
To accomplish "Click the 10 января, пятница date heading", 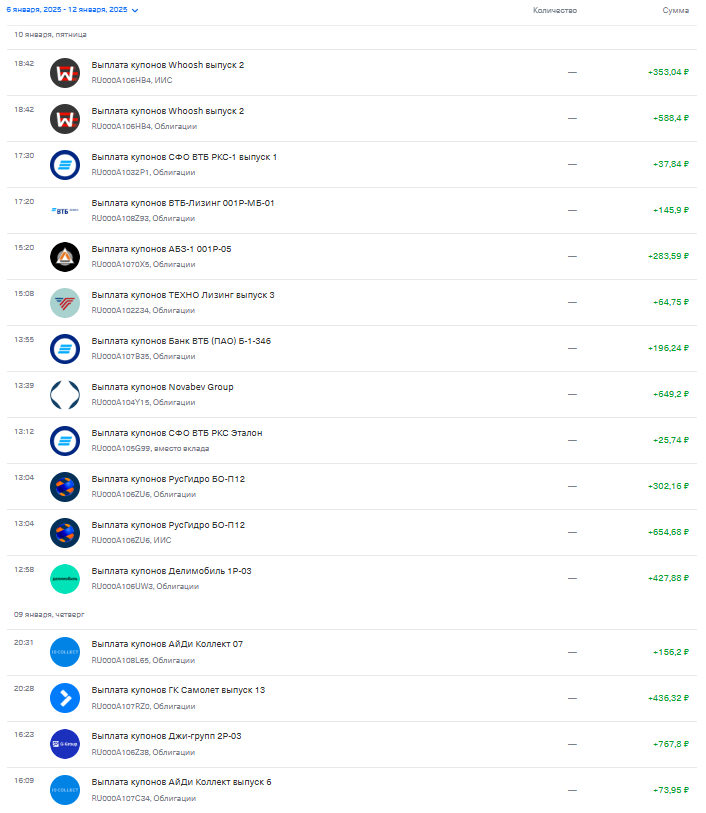I will 50,35.
